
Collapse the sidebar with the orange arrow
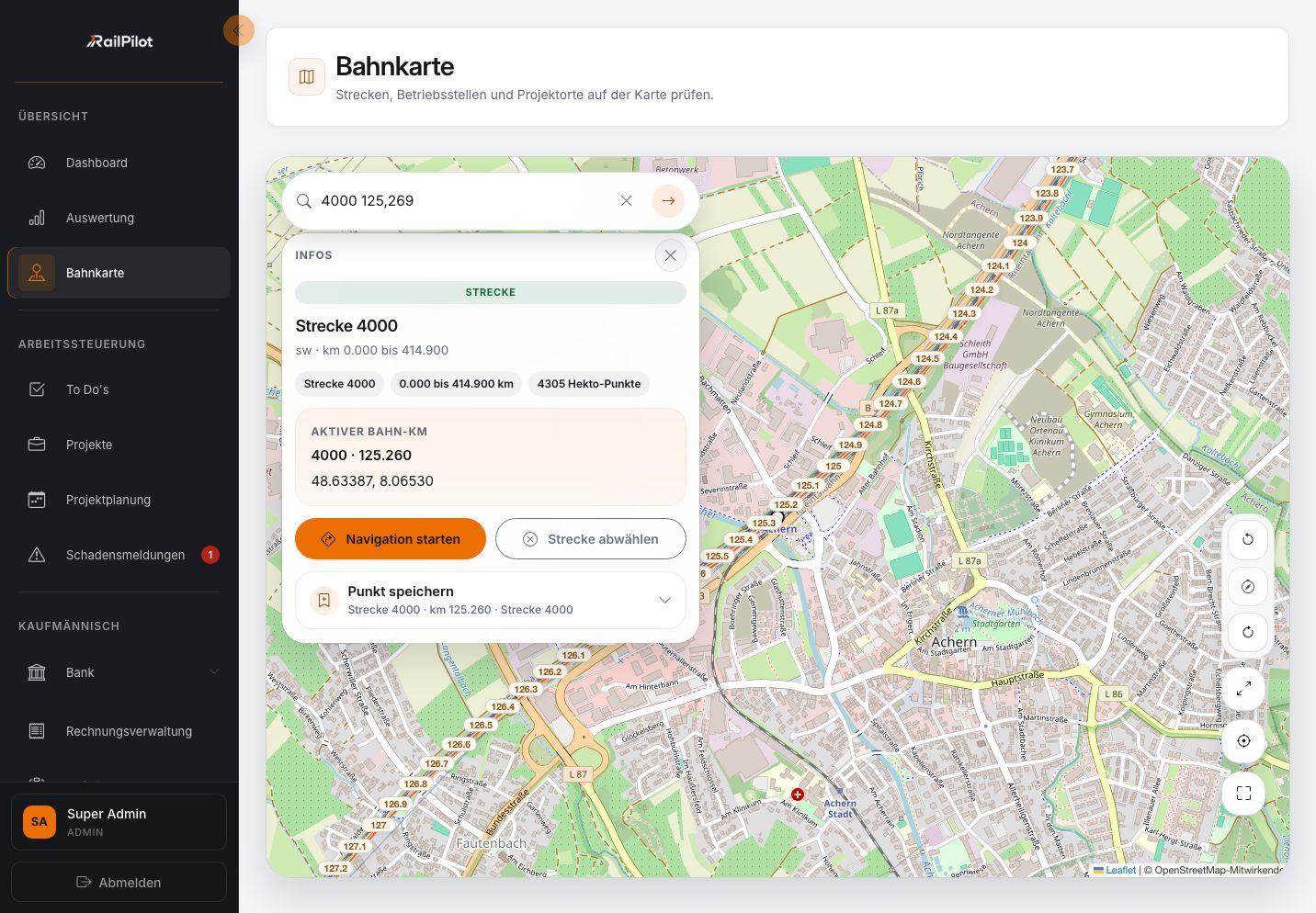coord(238,30)
